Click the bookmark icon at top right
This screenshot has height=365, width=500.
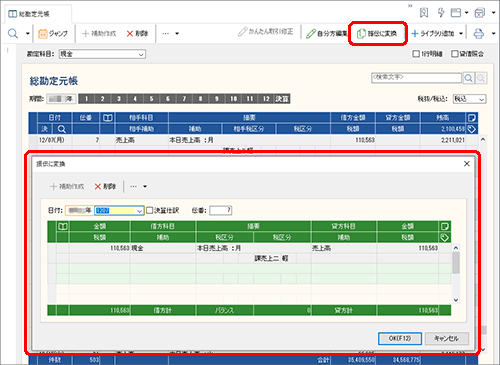tap(424, 13)
